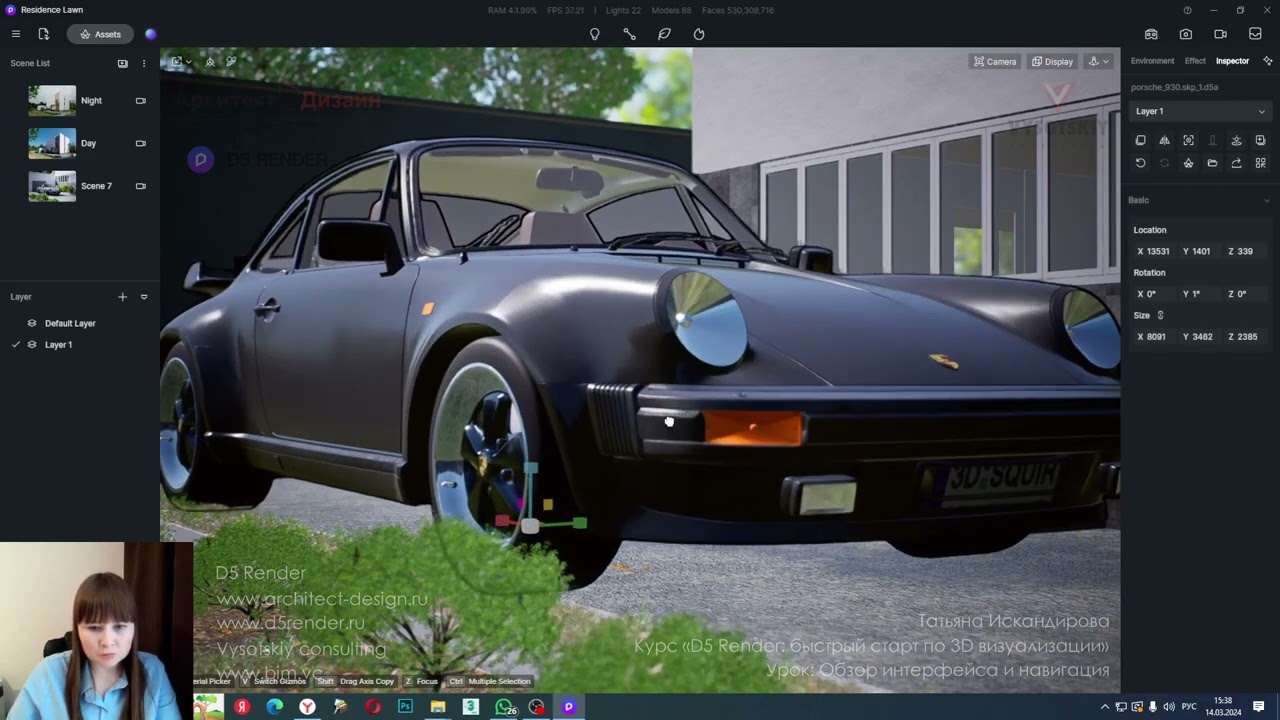Select the light bulb tool in top toolbar
This screenshot has width=1280, height=720.
595,34
